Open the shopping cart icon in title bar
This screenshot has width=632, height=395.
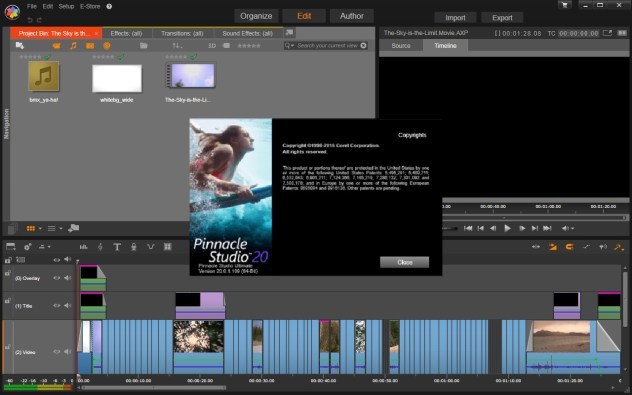[x=564, y=5]
